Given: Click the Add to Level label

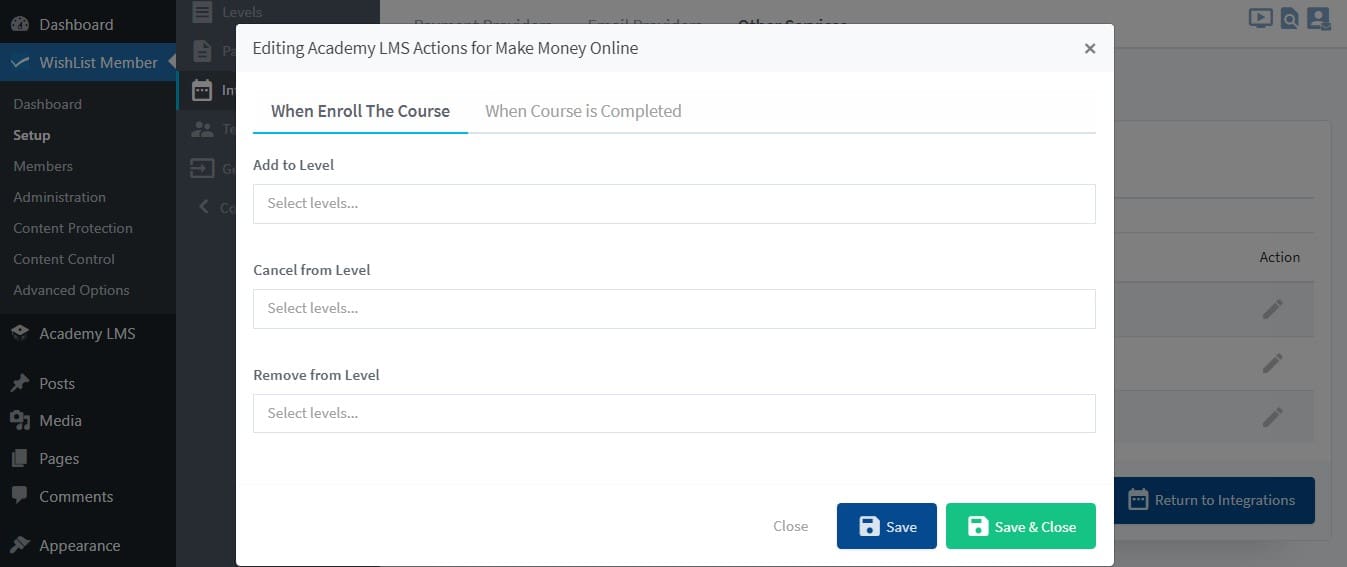Looking at the screenshot, I should 293,165.
